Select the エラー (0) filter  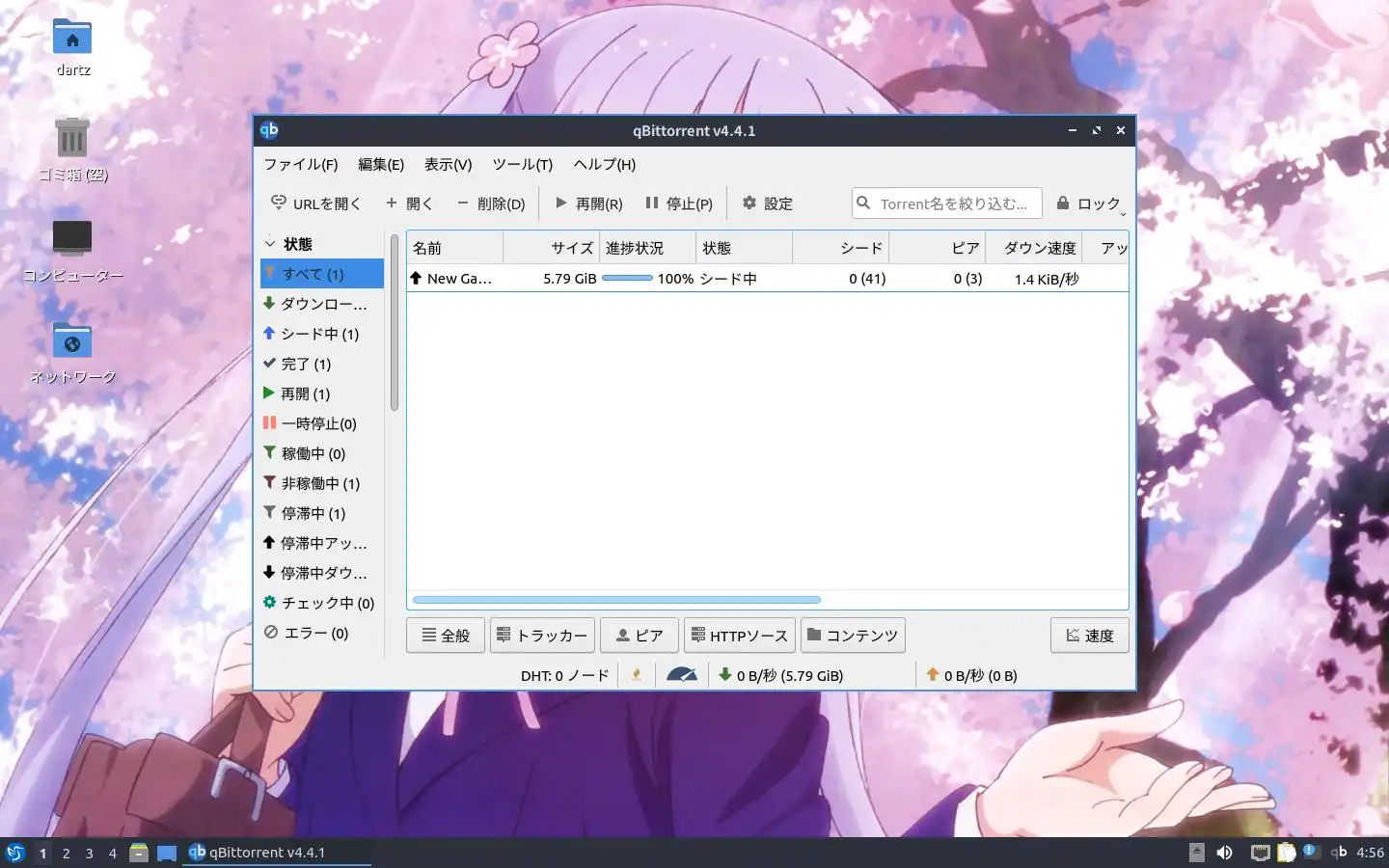tap(322, 633)
